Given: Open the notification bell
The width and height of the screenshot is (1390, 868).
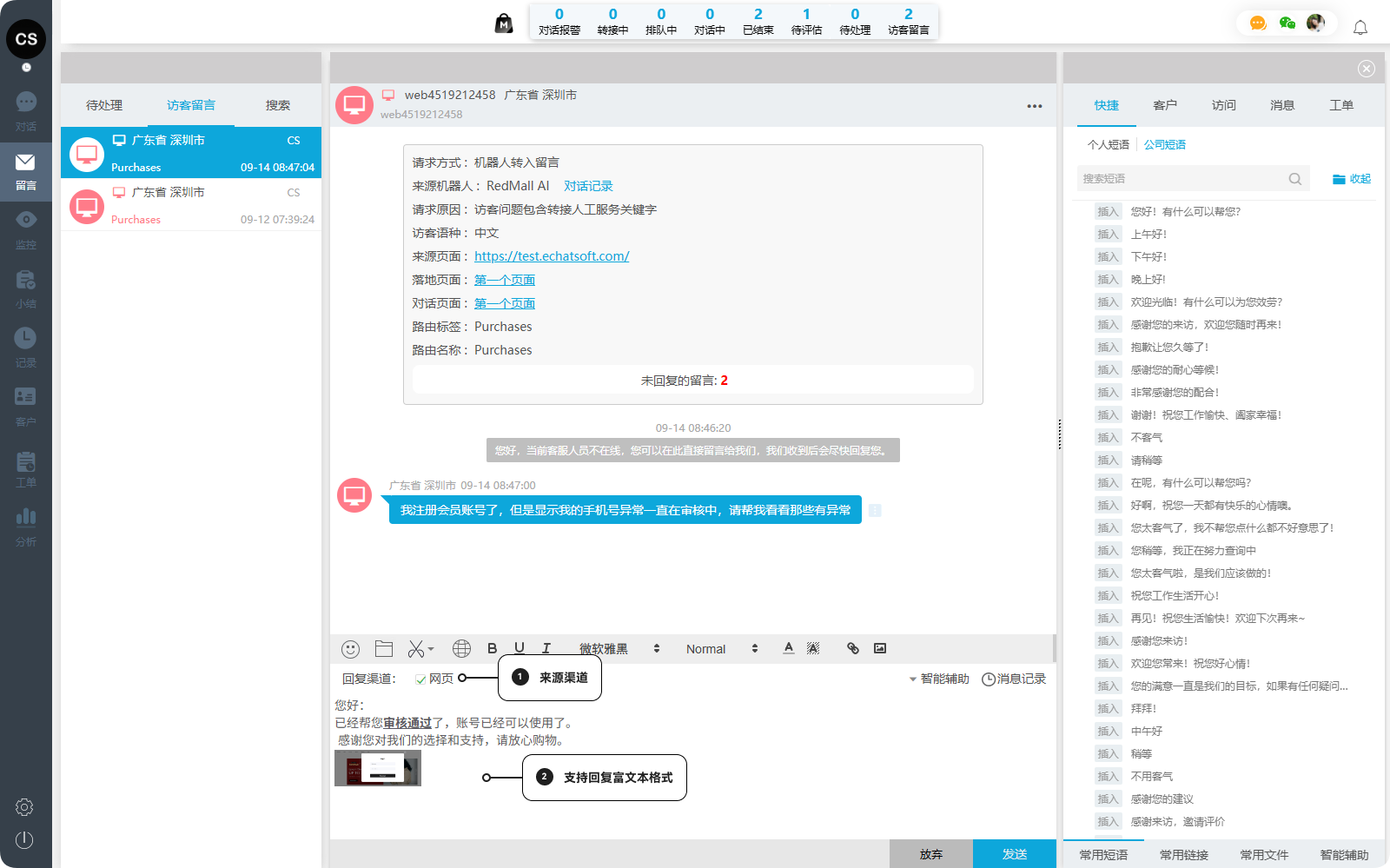Looking at the screenshot, I should point(1360,28).
